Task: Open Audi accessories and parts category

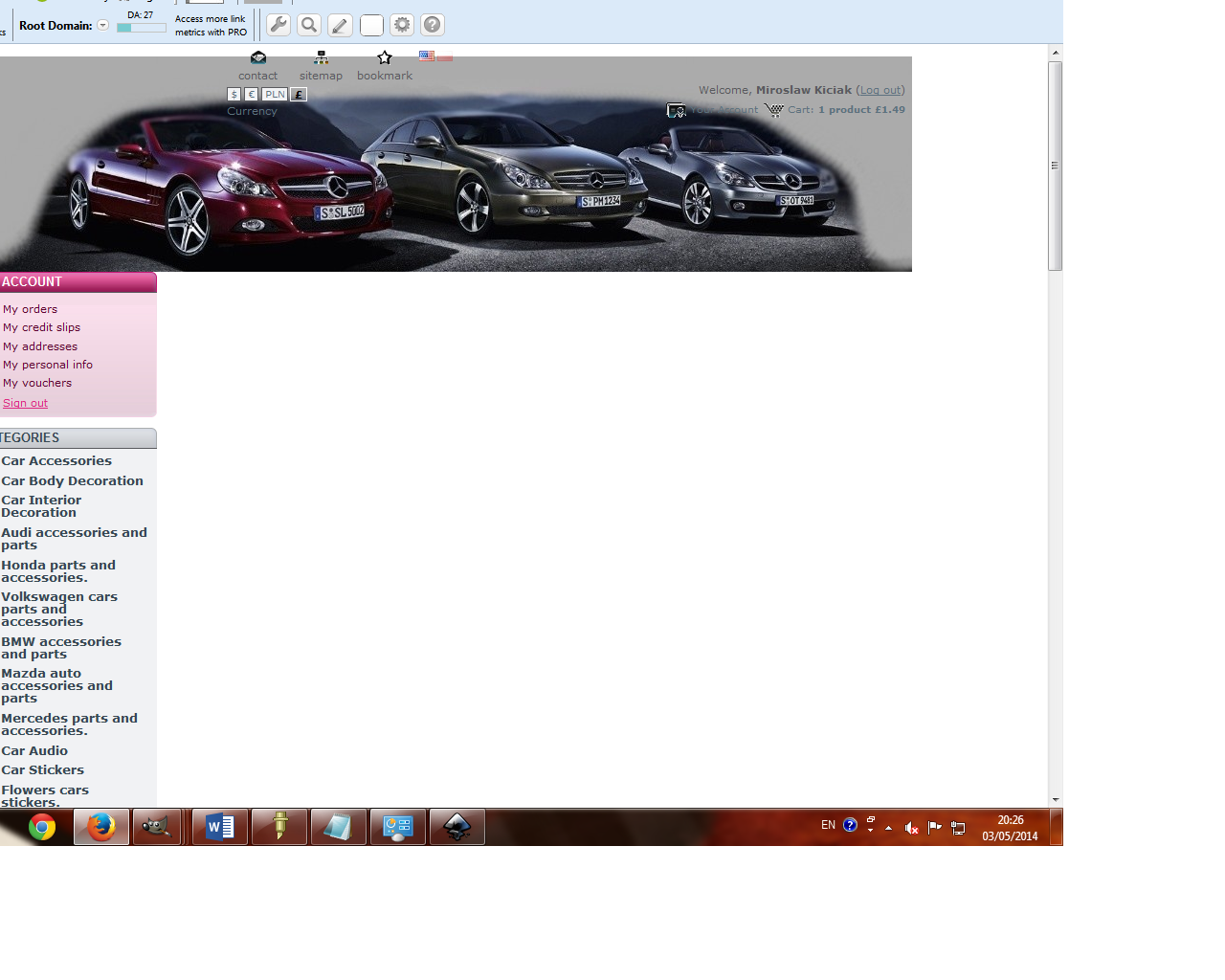Action: click(74, 539)
